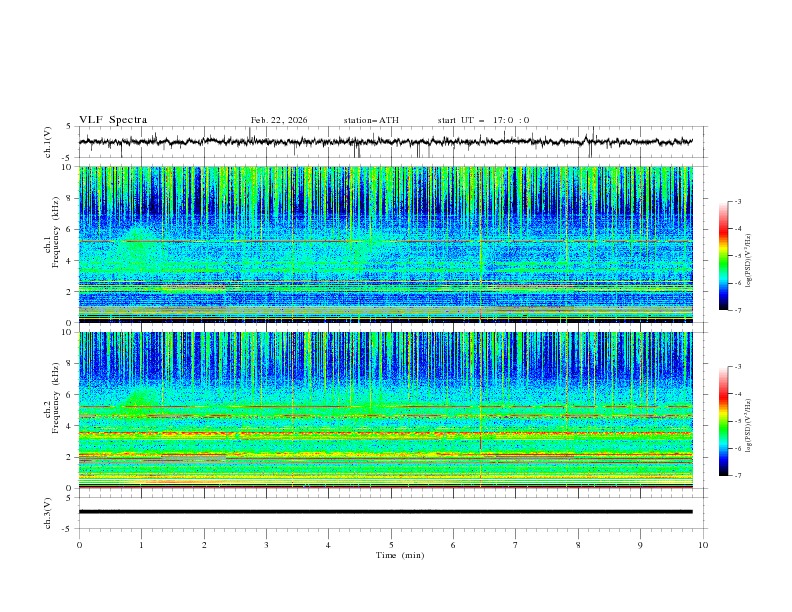Click the "ch.1(V)" axis label
The image size is (792, 612).
[48, 142]
